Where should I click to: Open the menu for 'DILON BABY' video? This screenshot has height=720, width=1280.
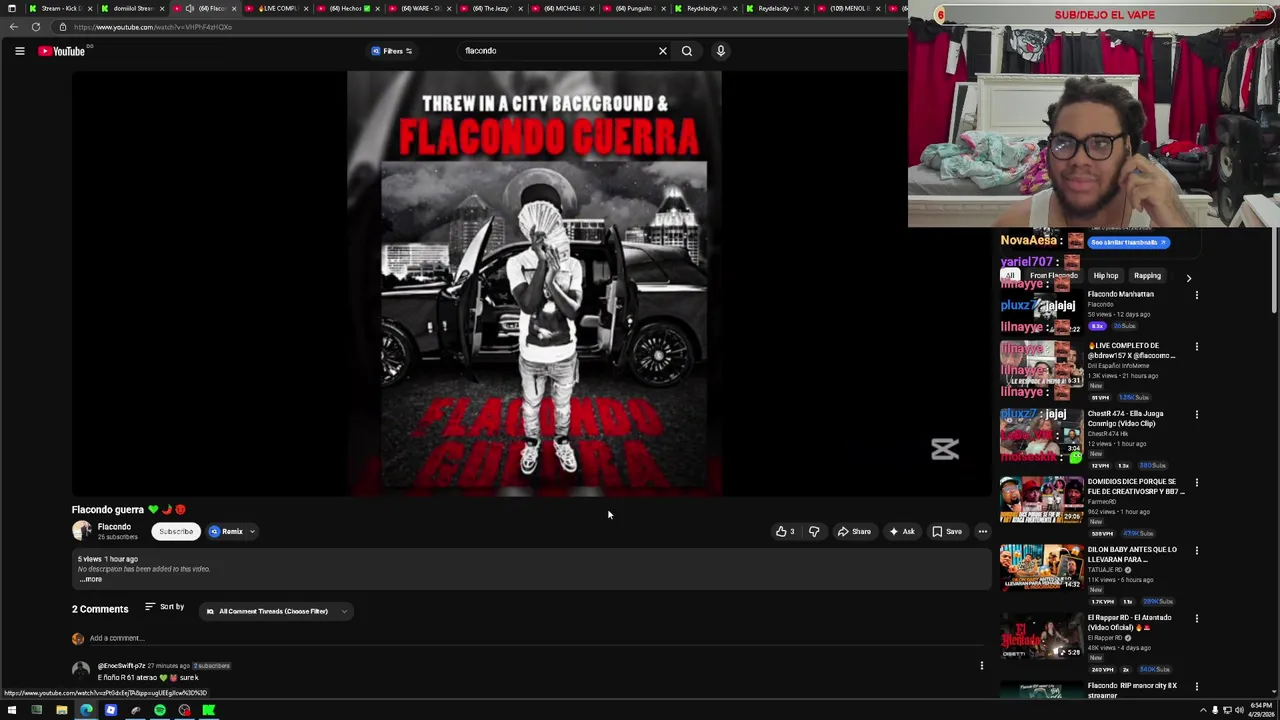point(1196,551)
